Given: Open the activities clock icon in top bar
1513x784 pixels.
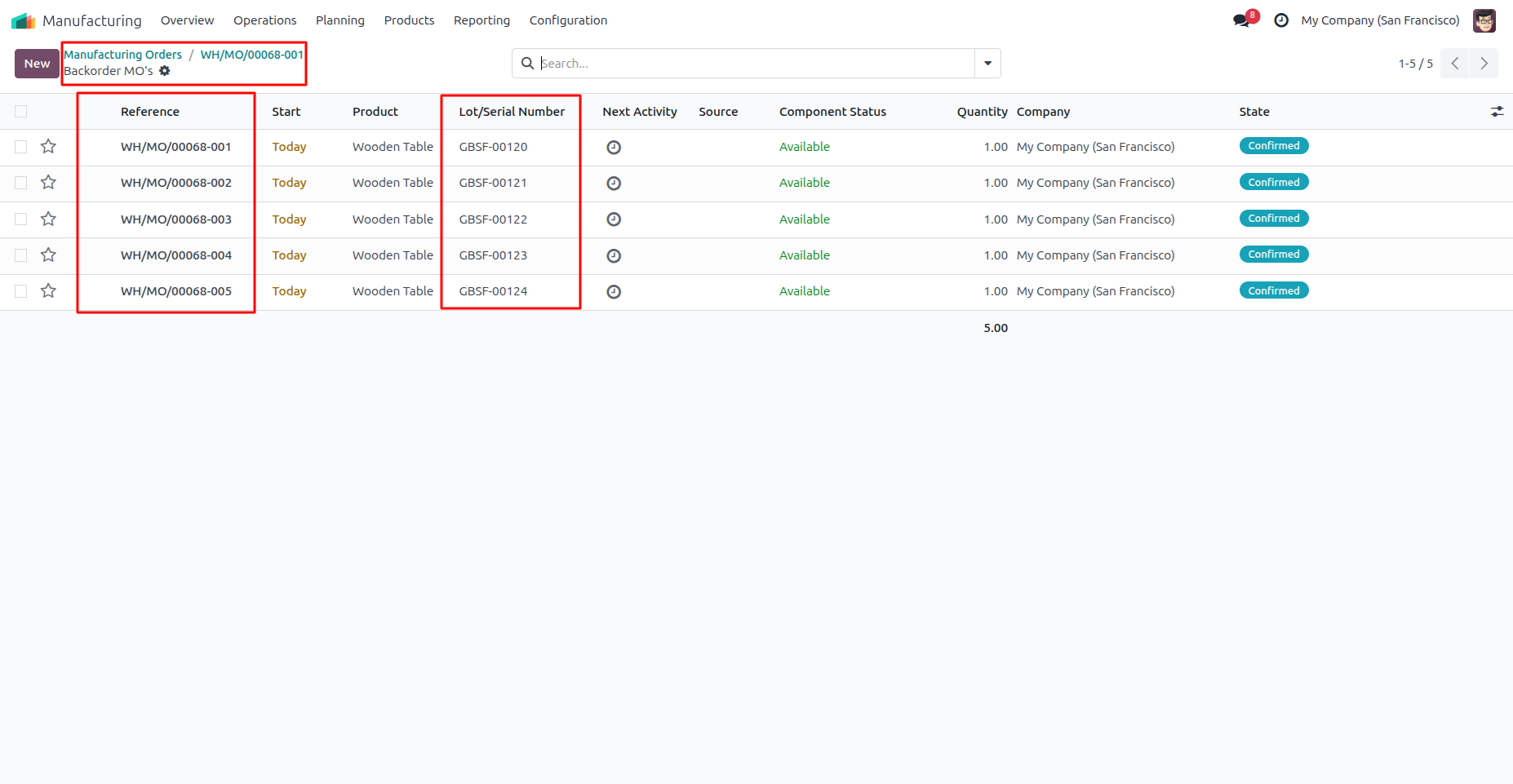Looking at the screenshot, I should [1281, 20].
